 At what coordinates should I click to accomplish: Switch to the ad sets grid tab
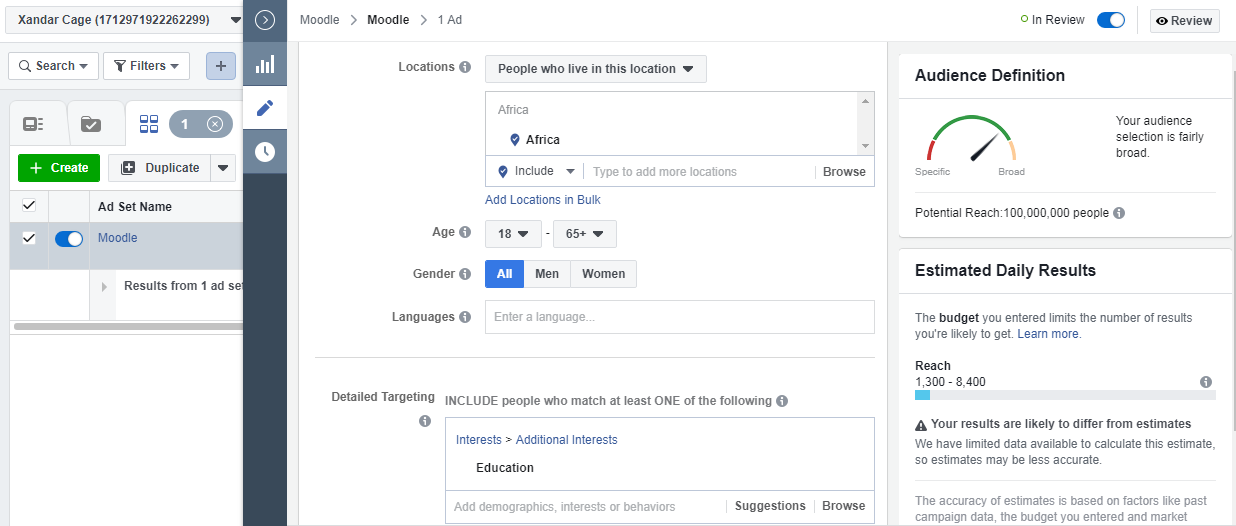click(x=149, y=124)
